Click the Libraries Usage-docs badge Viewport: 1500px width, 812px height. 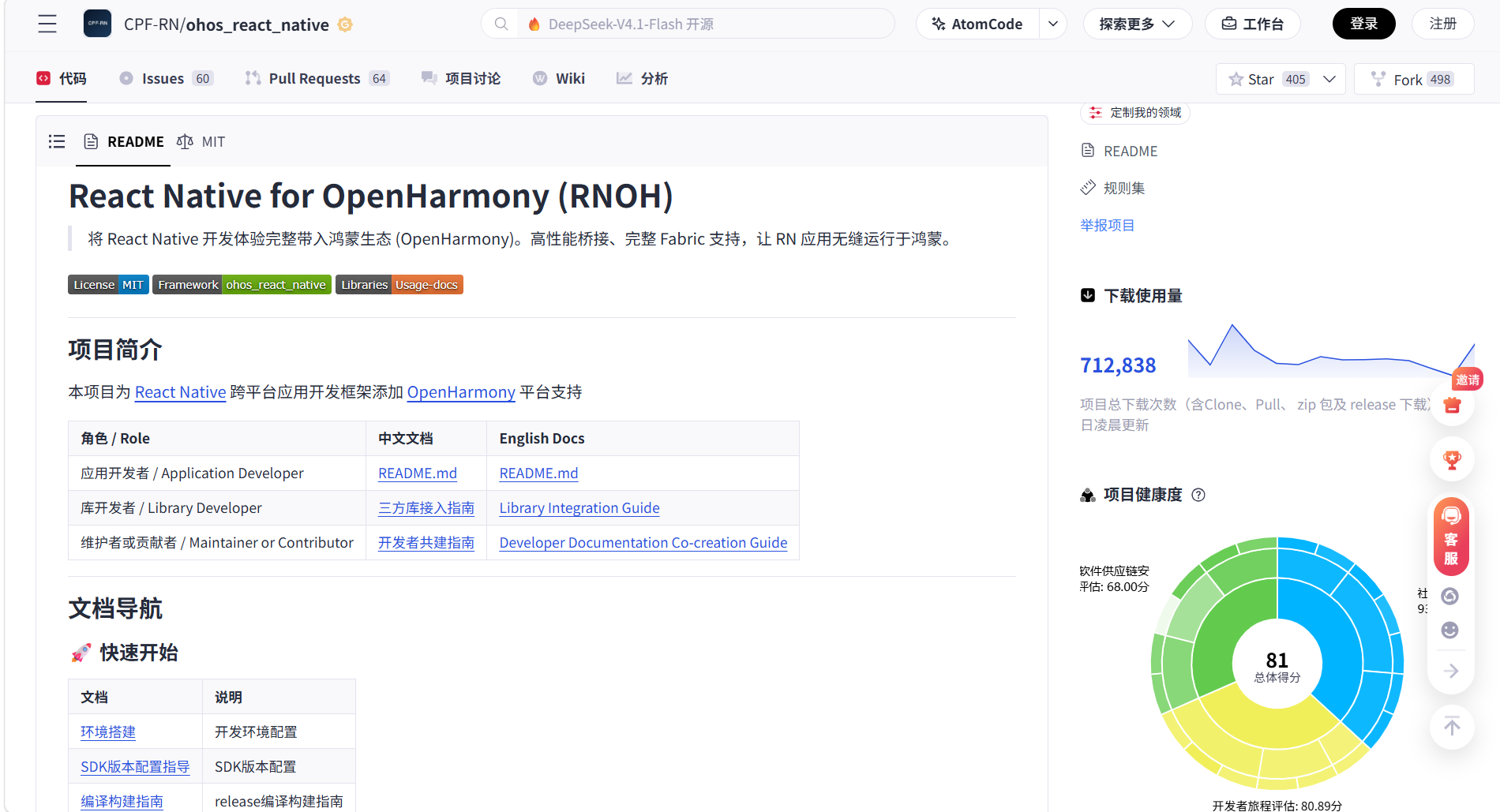click(x=399, y=284)
